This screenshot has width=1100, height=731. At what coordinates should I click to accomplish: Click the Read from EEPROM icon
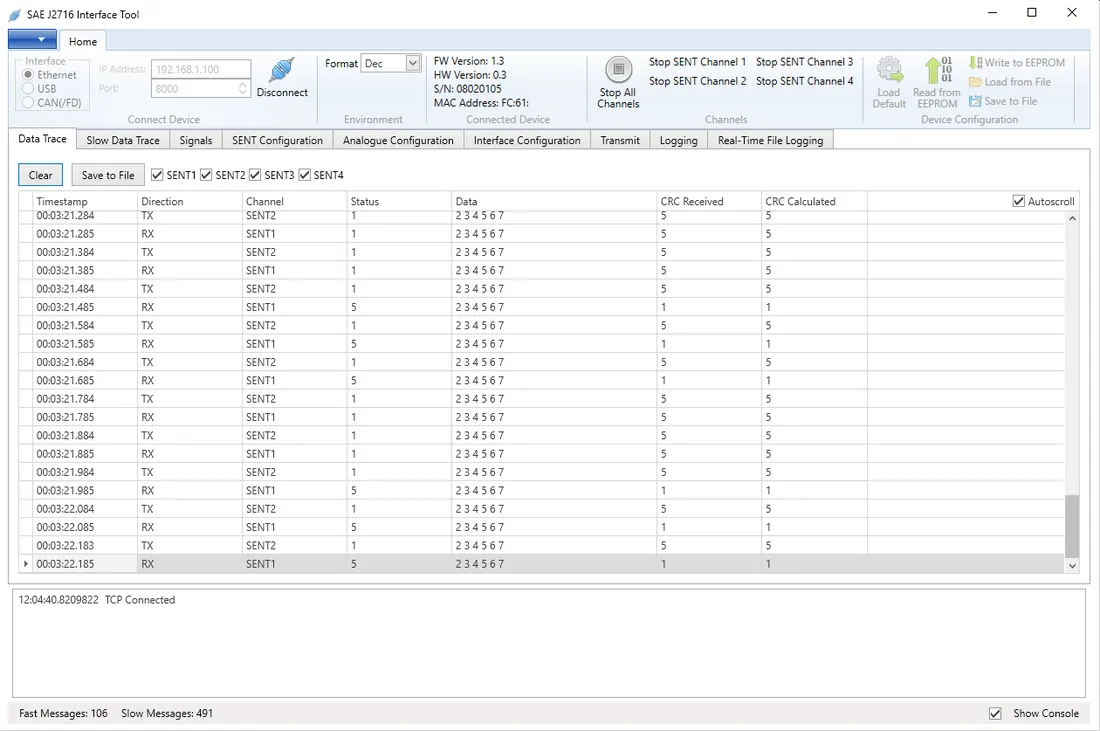937,70
